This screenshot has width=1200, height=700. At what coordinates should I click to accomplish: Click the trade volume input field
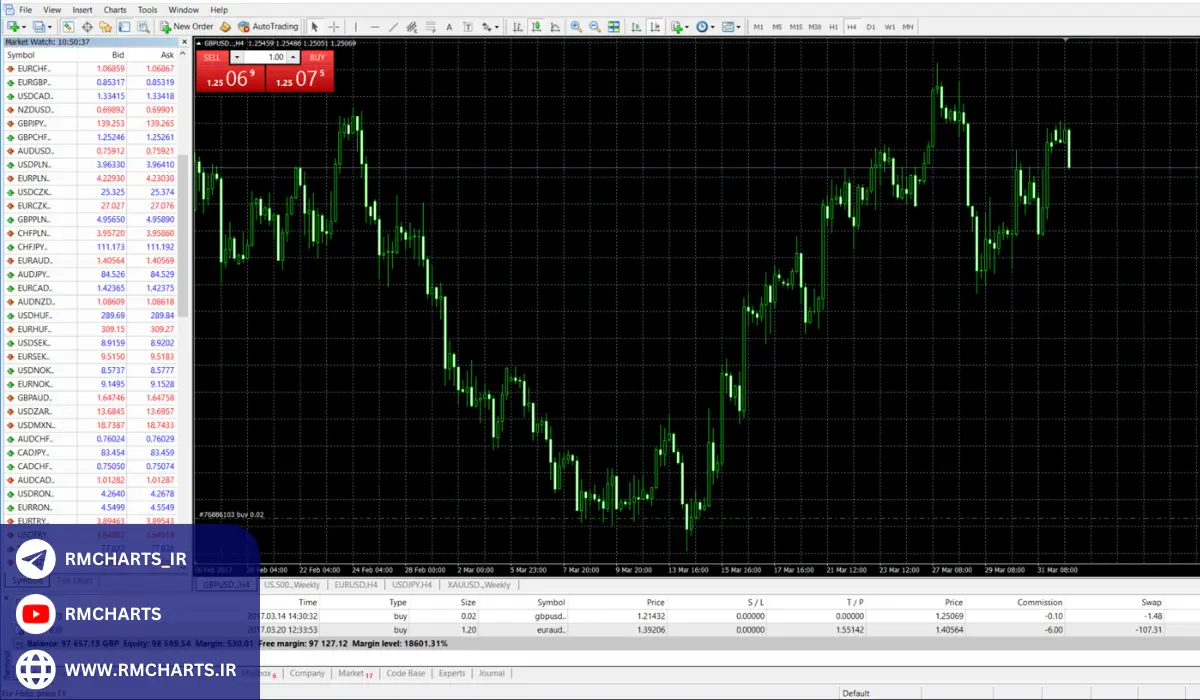click(x=270, y=57)
